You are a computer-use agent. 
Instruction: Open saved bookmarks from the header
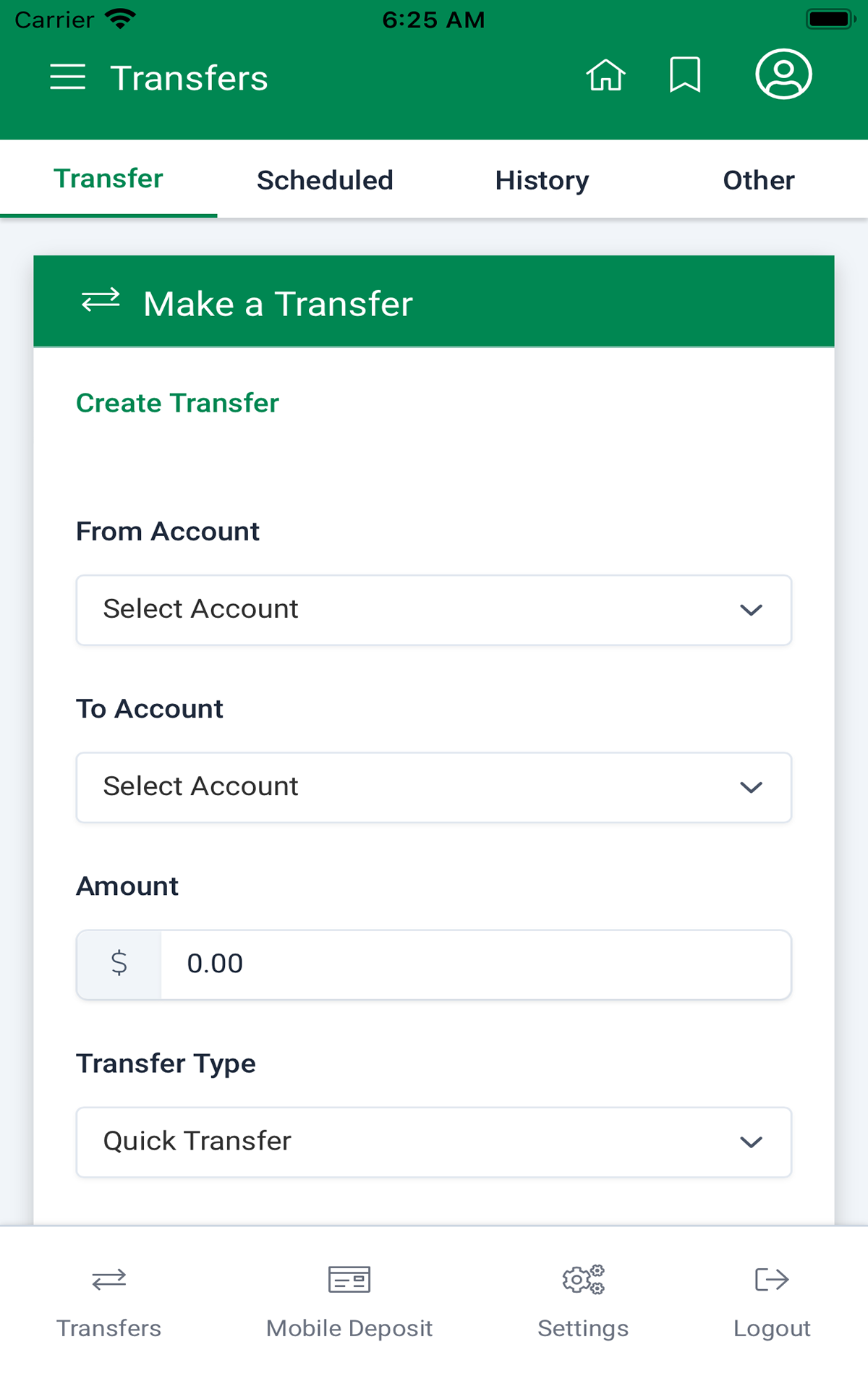point(686,75)
